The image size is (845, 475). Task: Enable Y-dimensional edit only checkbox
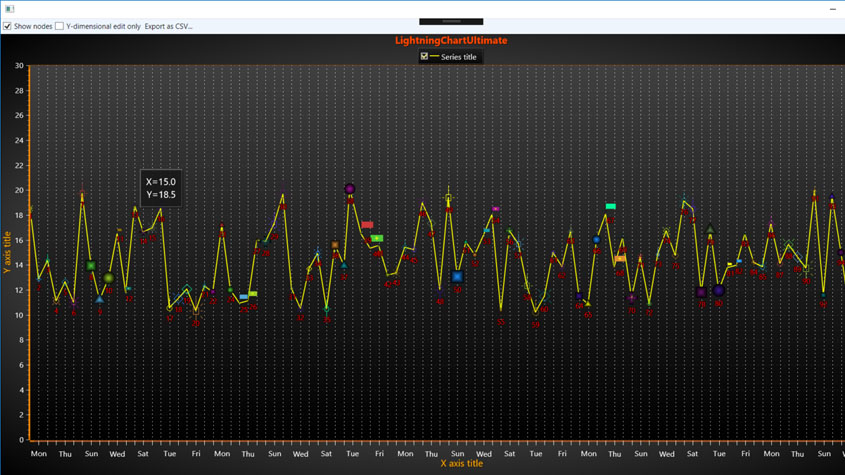(59, 26)
